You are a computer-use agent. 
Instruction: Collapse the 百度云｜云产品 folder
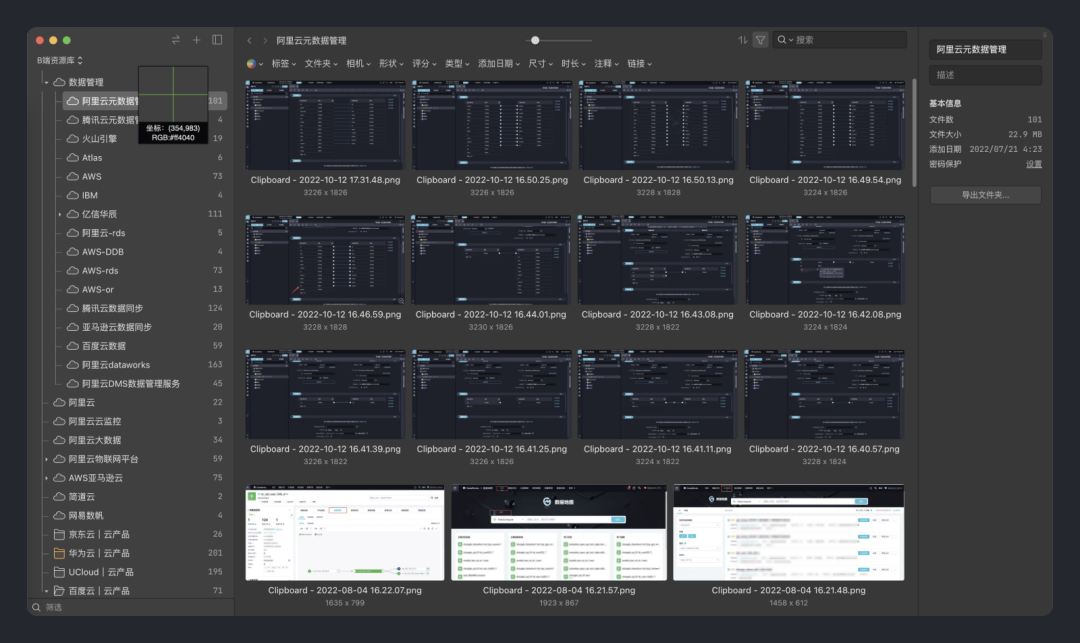(46, 591)
